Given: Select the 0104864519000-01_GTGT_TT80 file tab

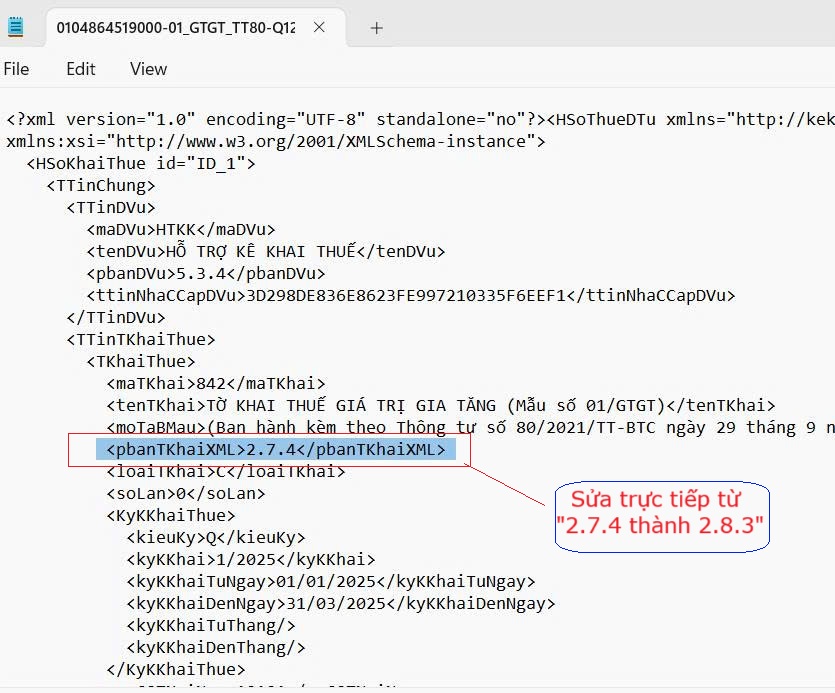Looking at the screenshot, I should pyautogui.click(x=175, y=27).
